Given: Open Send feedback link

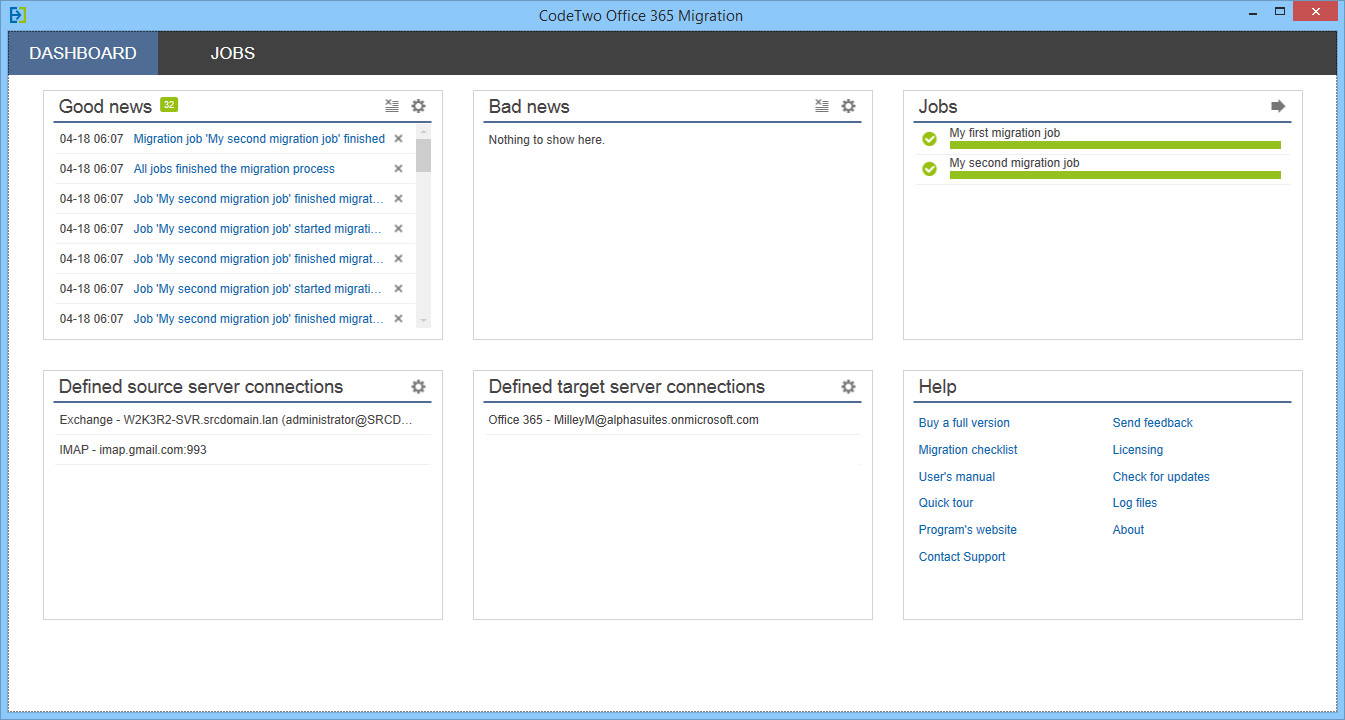Looking at the screenshot, I should (1153, 423).
